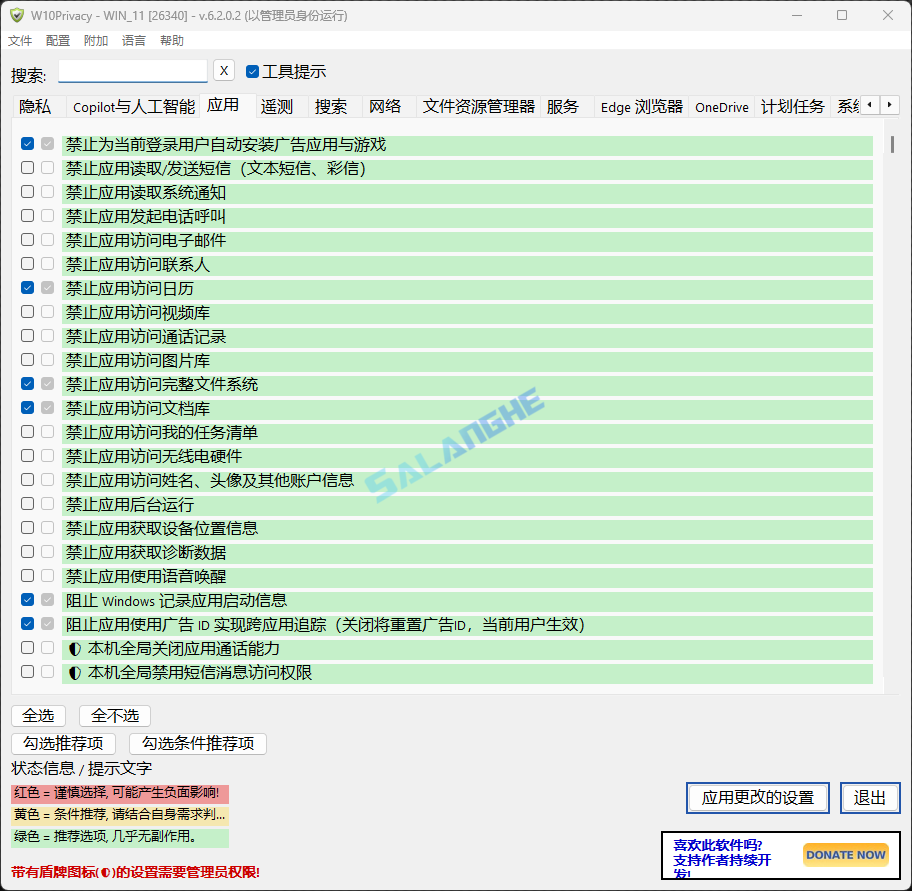The width and height of the screenshot is (912, 891).
Task: Clear the search with the X button
Action: (x=224, y=70)
